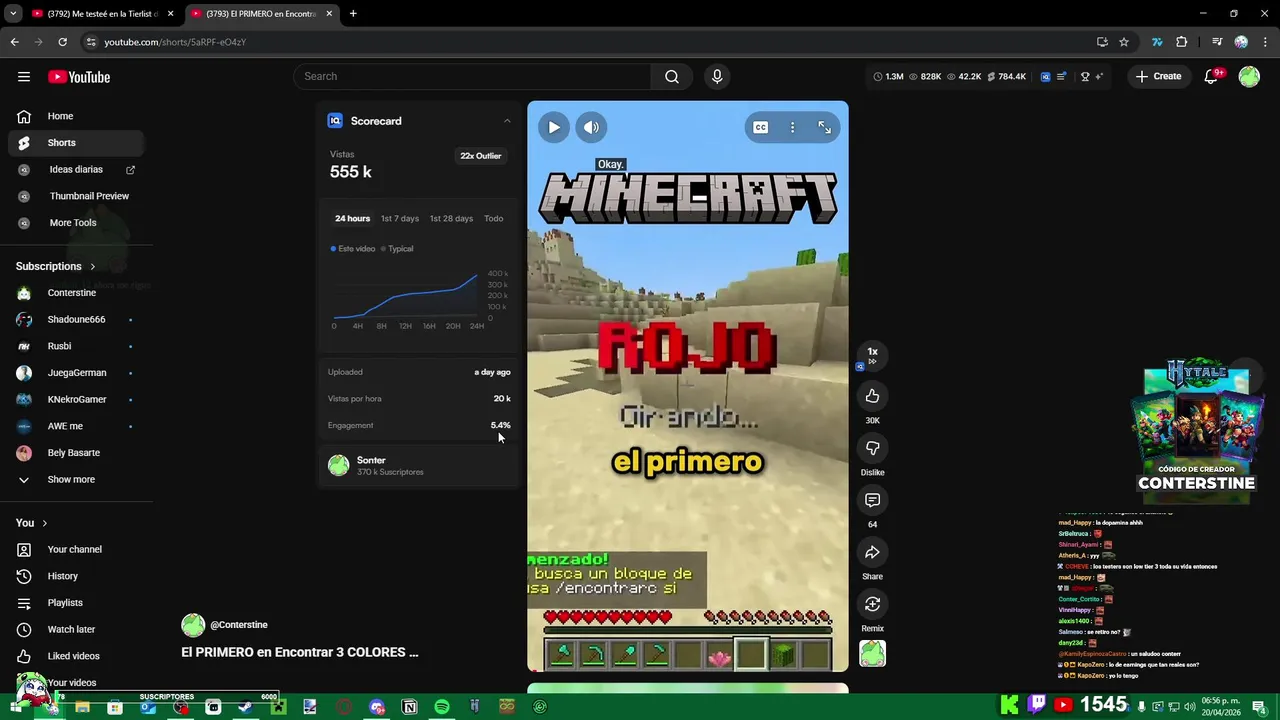This screenshot has width=1280, height=720.
Task: Open the JuegaGerman subscription
Action: (x=76, y=373)
